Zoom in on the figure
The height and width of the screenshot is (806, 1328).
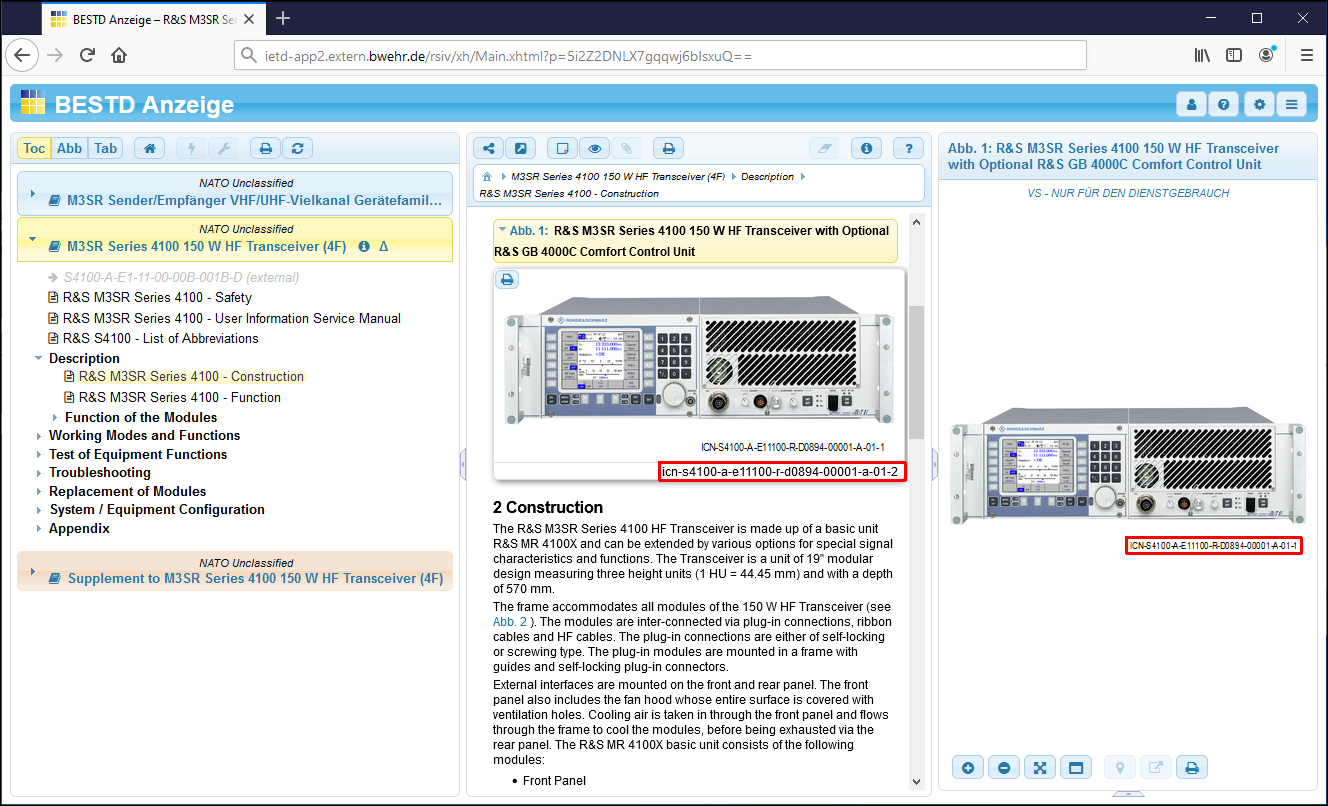pos(968,768)
